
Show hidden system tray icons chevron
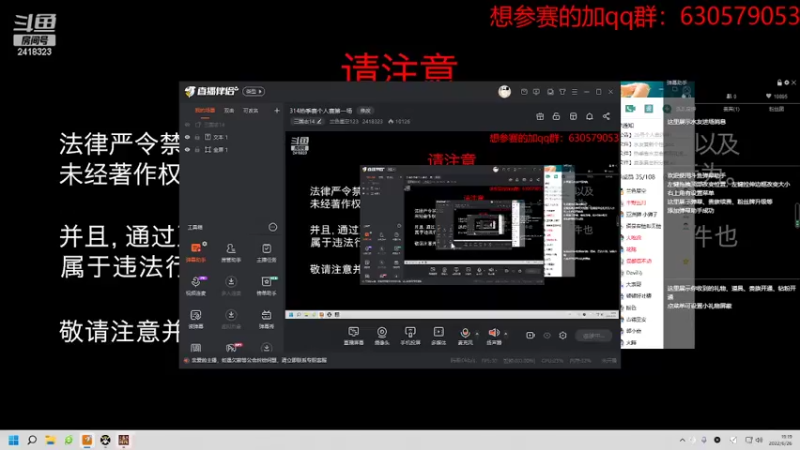click(x=682, y=440)
